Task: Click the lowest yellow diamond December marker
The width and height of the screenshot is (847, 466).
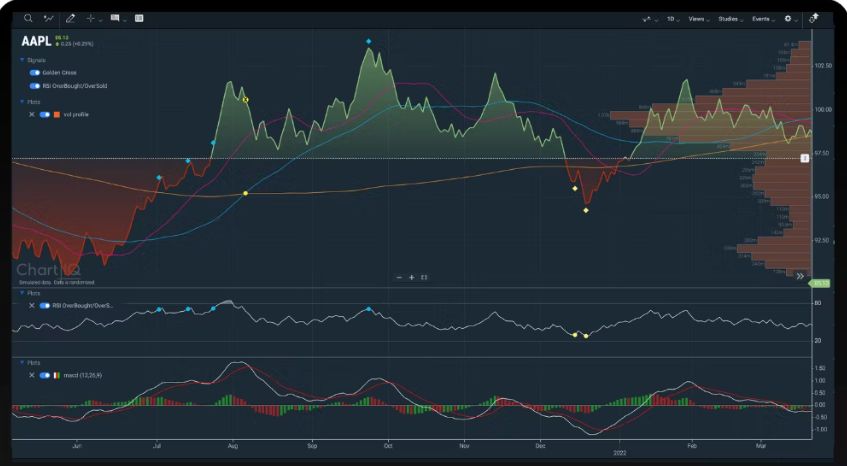Action: [586, 211]
